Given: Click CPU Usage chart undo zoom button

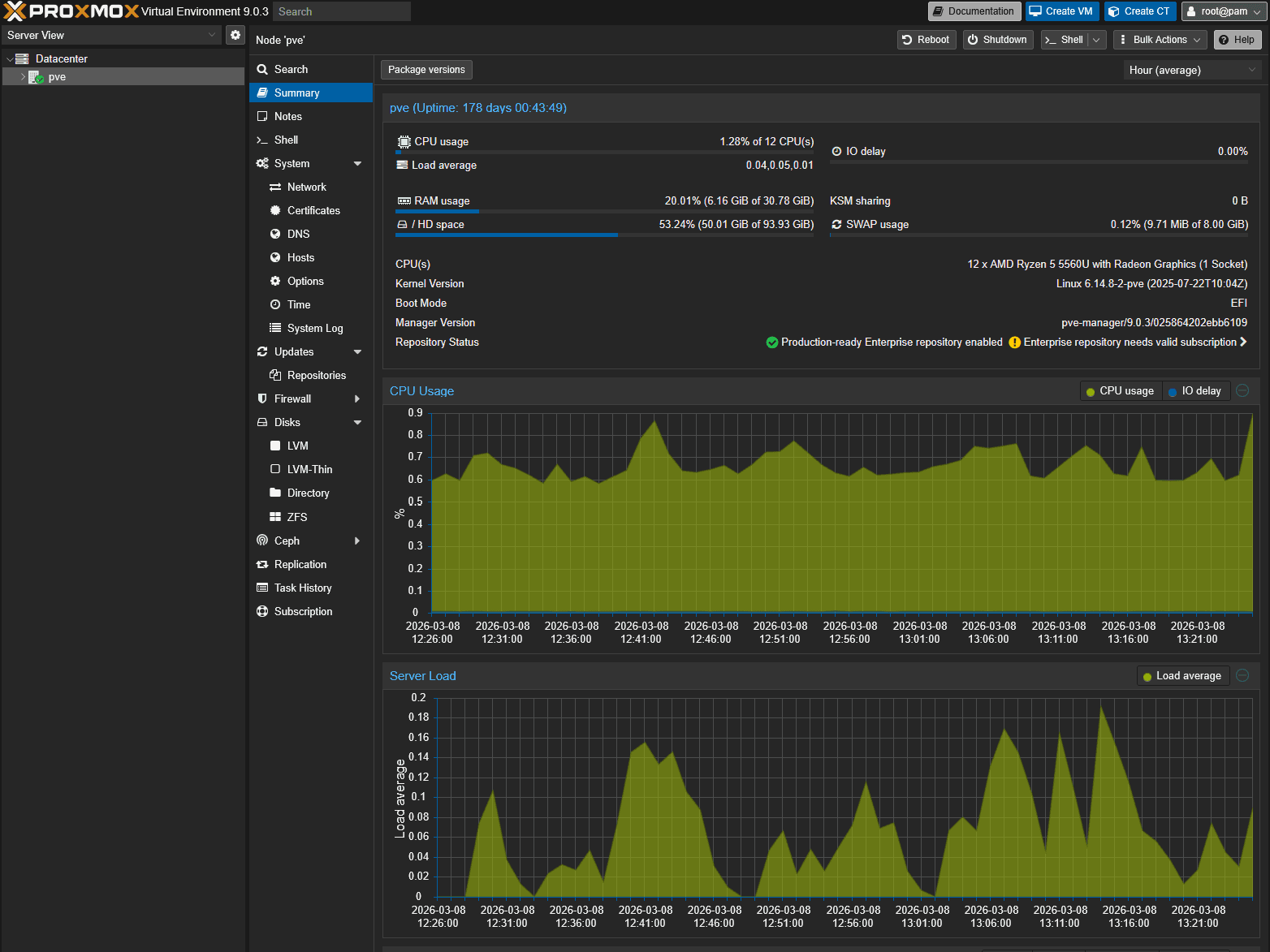Looking at the screenshot, I should tap(1242, 391).
